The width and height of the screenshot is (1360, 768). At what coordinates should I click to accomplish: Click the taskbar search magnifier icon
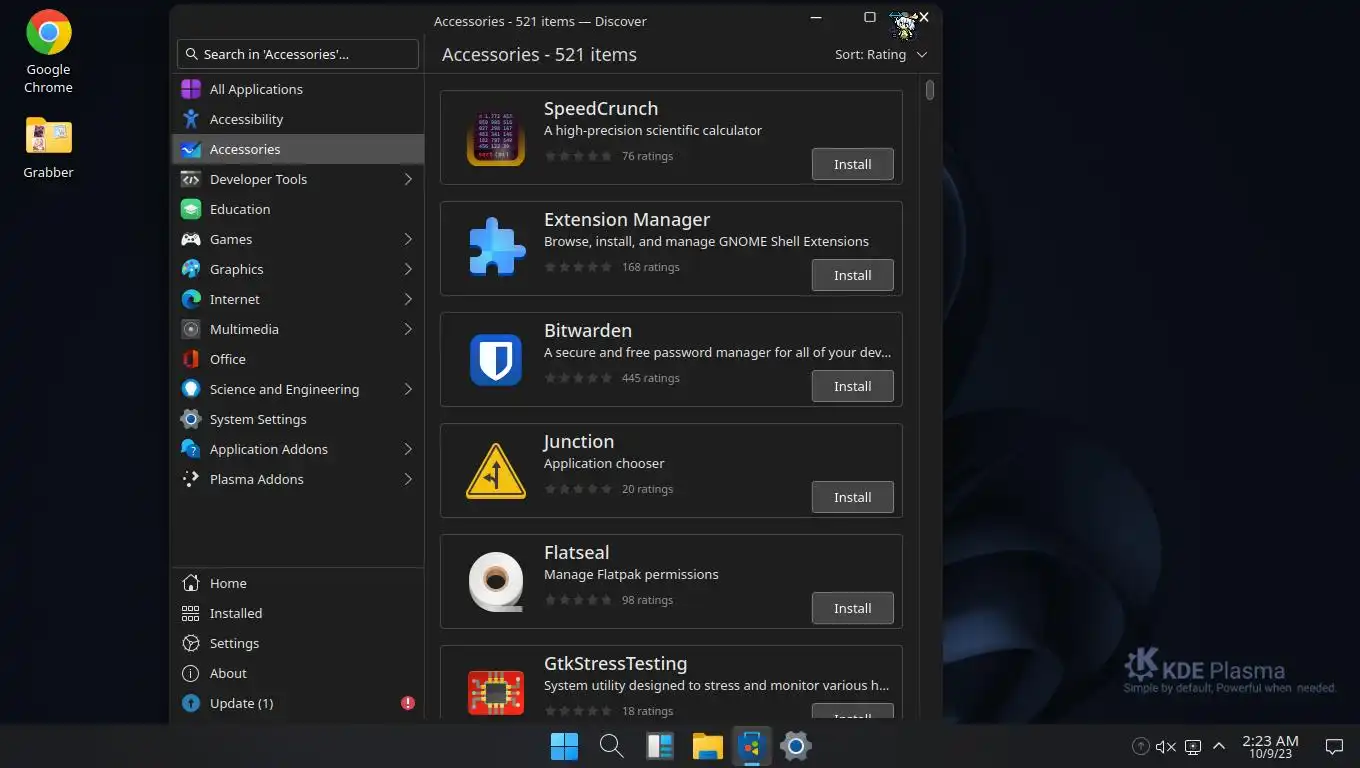pyautogui.click(x=611, y=746)
